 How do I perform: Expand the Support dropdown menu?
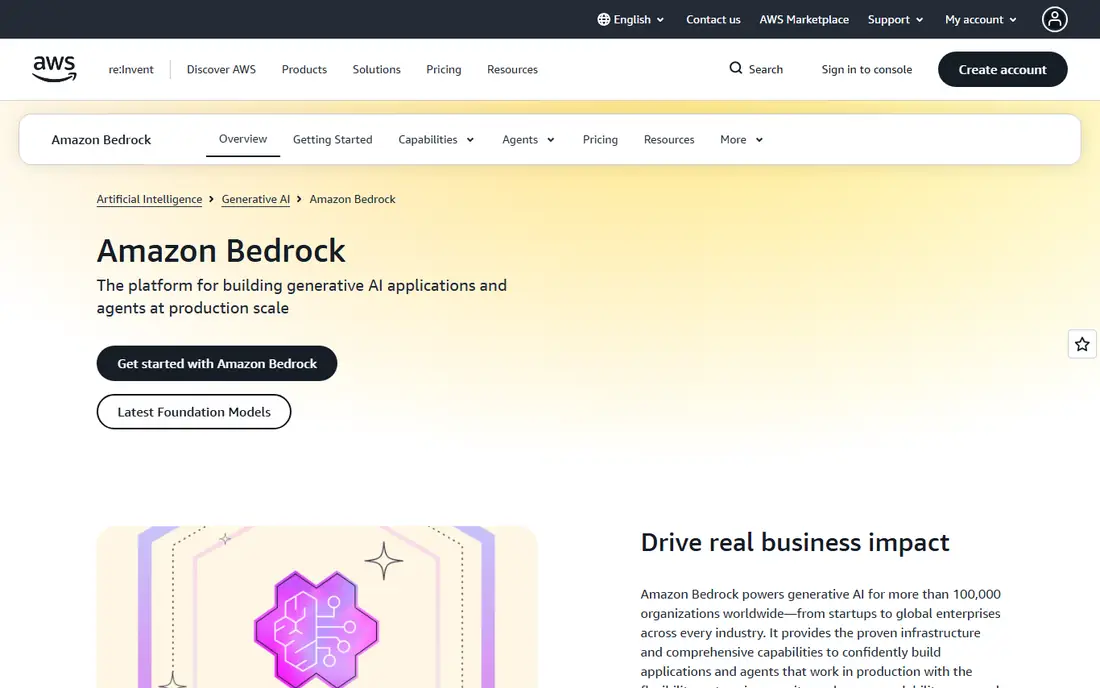tap(895, 20)
